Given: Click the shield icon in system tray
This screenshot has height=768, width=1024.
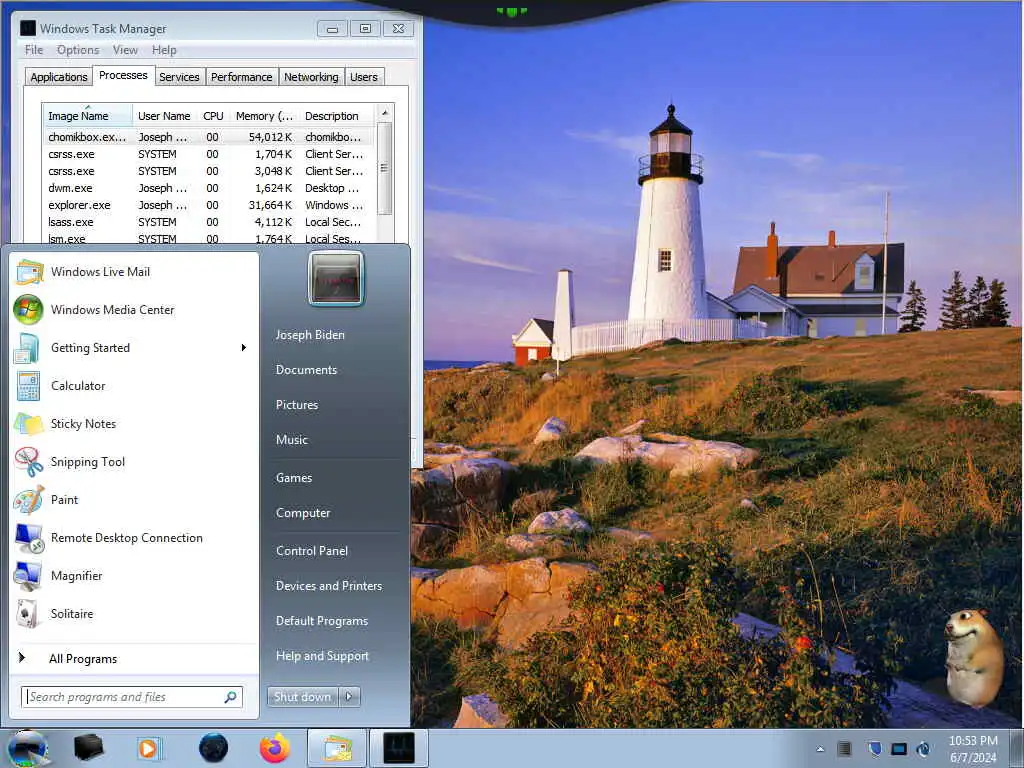Looking at the screenshot, I should click(874, 749).
